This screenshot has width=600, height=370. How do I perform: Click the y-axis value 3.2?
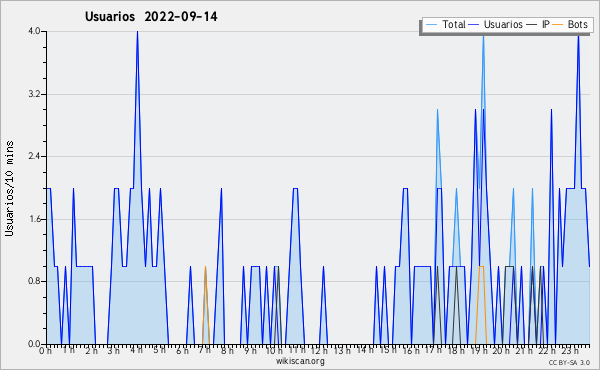click(x=34, y=94)
